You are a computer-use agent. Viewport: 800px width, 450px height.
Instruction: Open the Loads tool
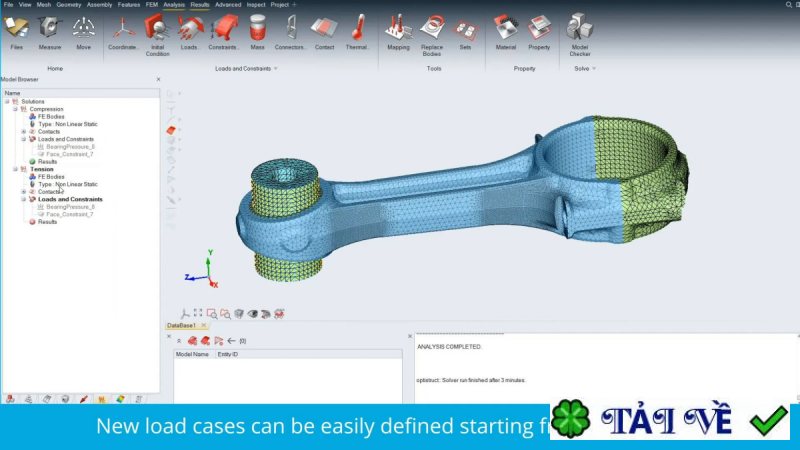(190, 33)
